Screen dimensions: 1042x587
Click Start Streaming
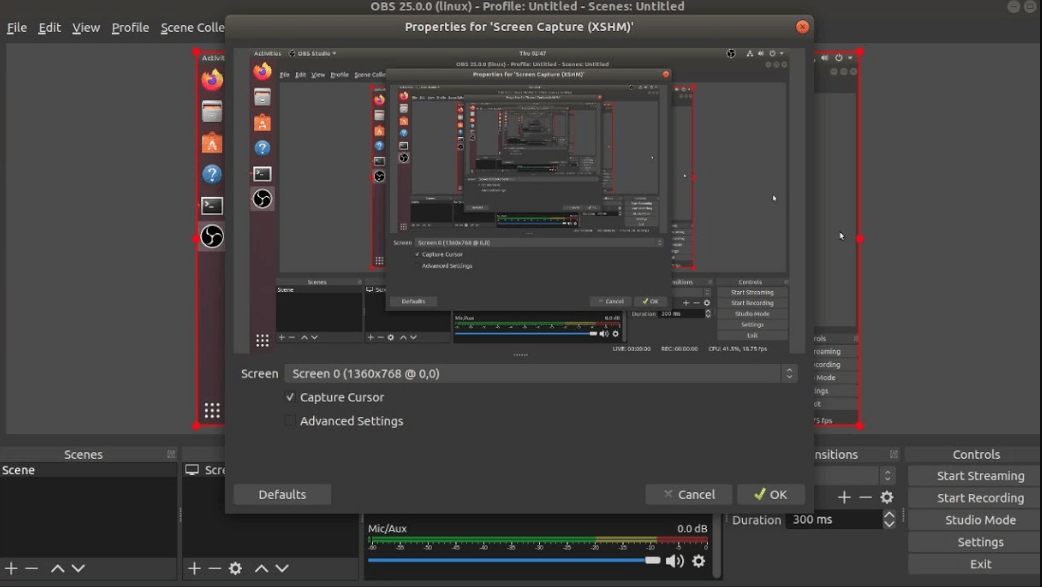tap(980, 476)
